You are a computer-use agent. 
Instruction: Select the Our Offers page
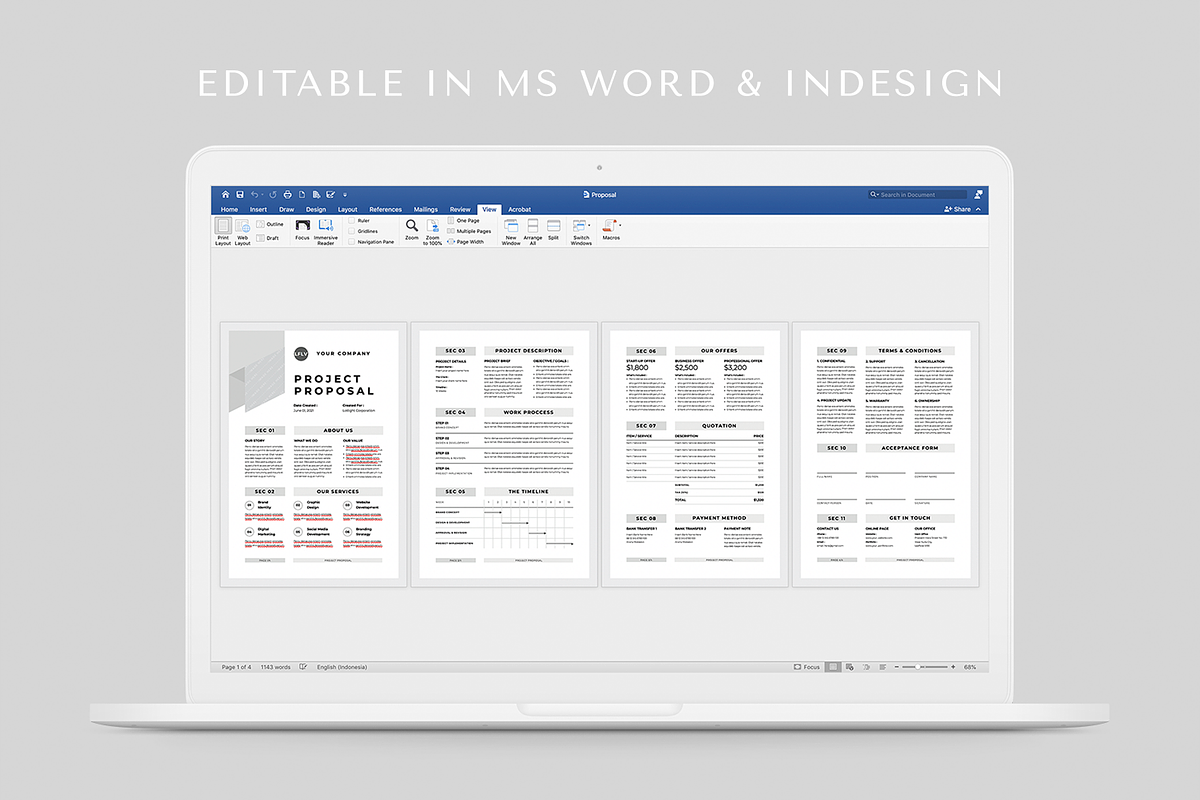695,454
